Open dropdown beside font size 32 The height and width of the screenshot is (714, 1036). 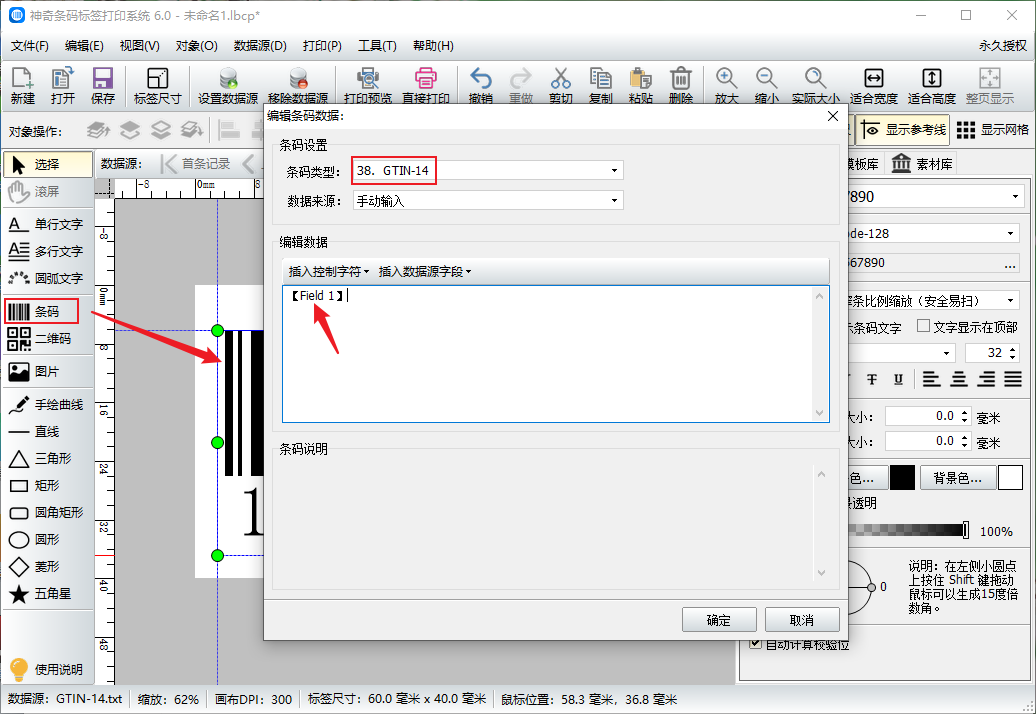[x=946, y=353]
